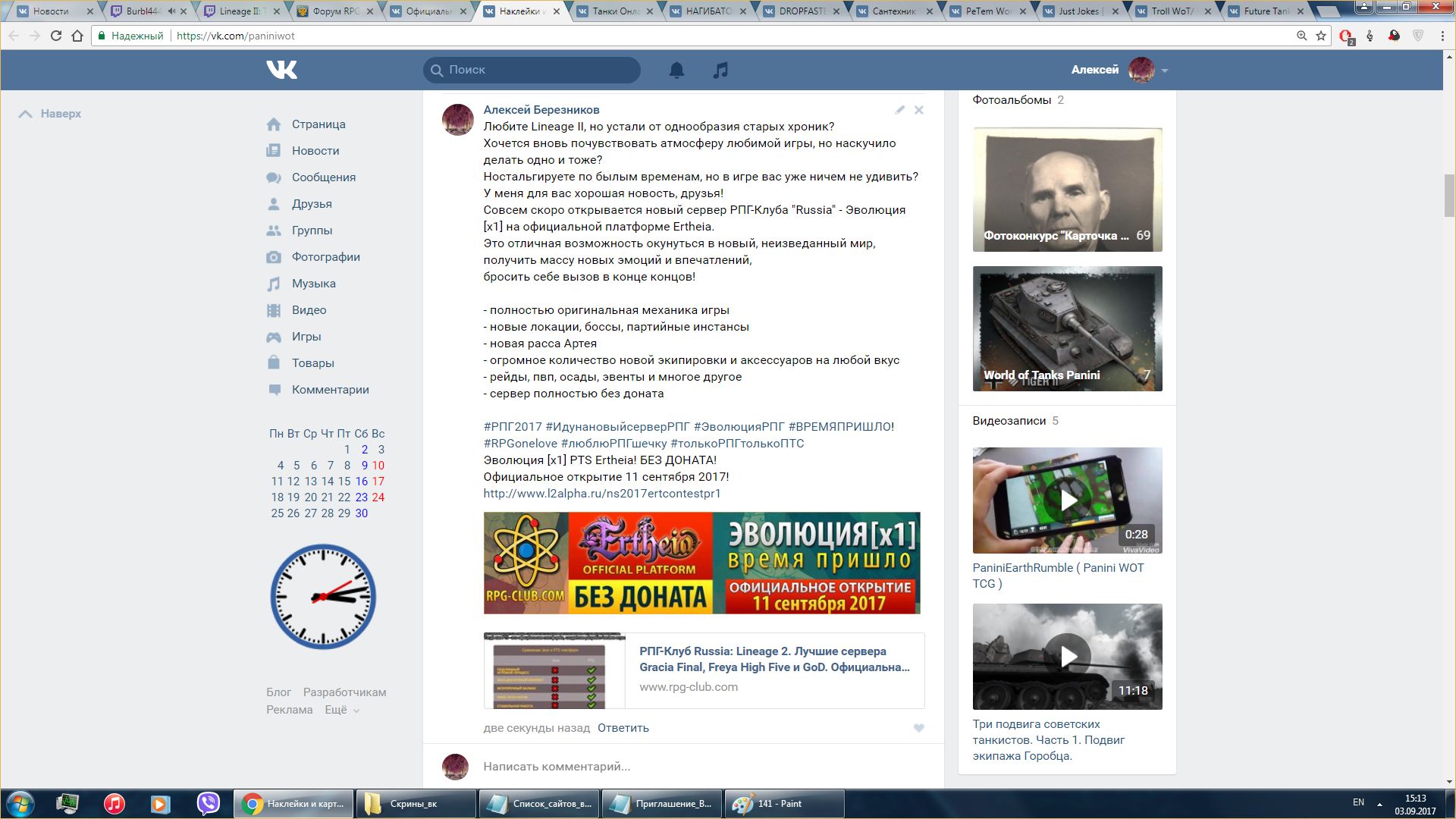Viewport: 1456px width, 819px height.
Task: Click the Игры gamepad icon in sidebar
Action: pos(274,337)
